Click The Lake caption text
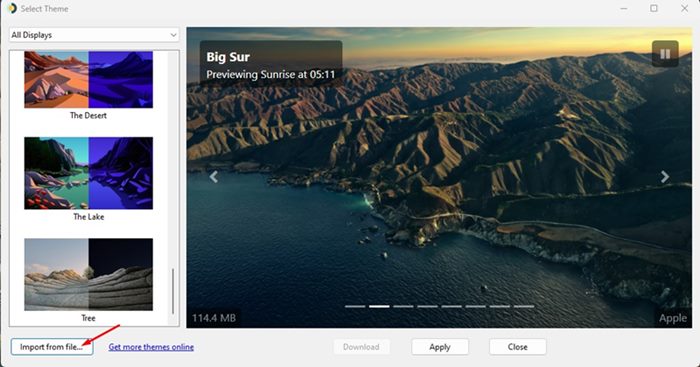This screenshot has height=367, width=700. [x=88, y=217]
